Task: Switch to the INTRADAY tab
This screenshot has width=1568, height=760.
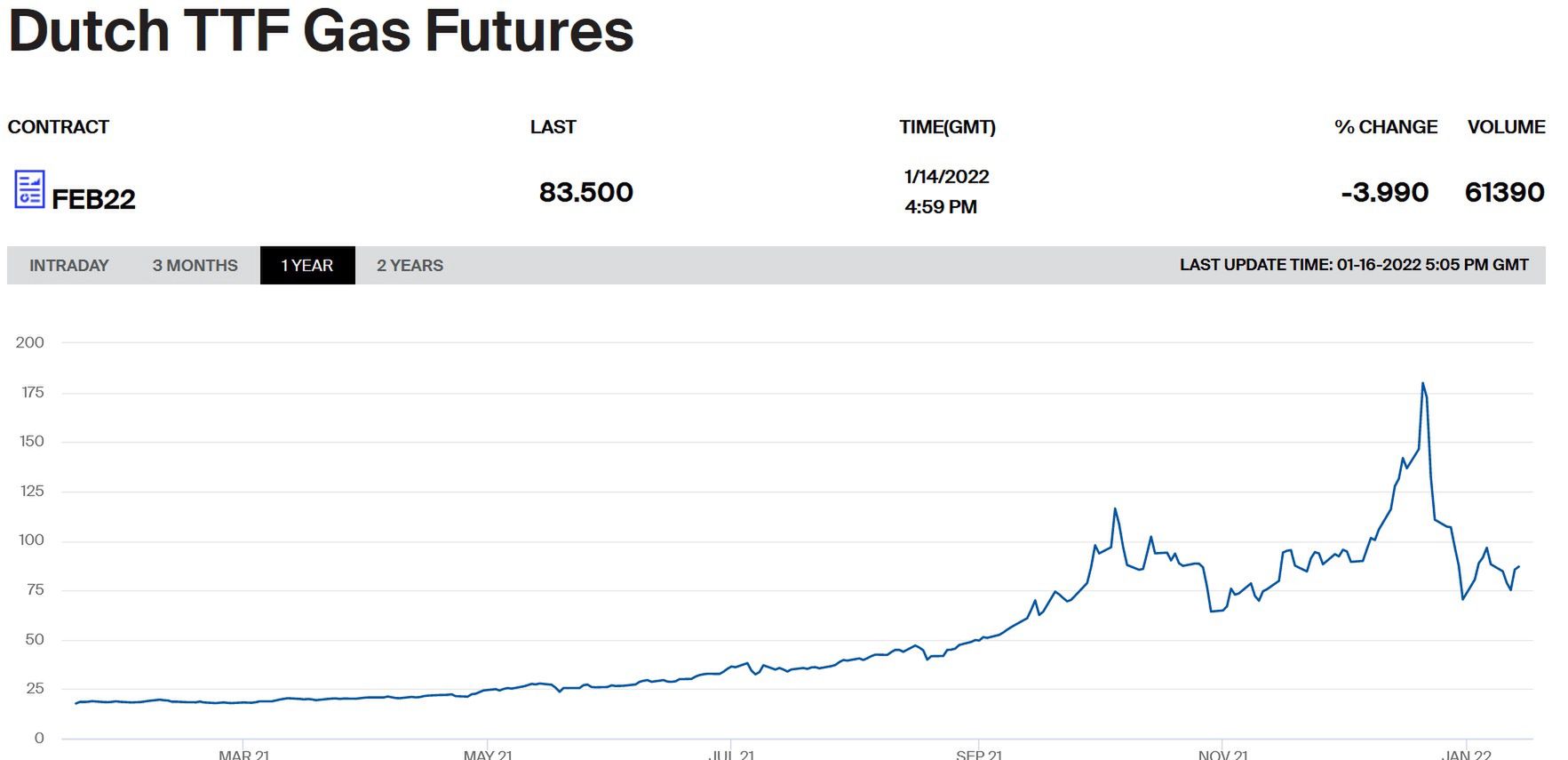Action: (68, 266)
